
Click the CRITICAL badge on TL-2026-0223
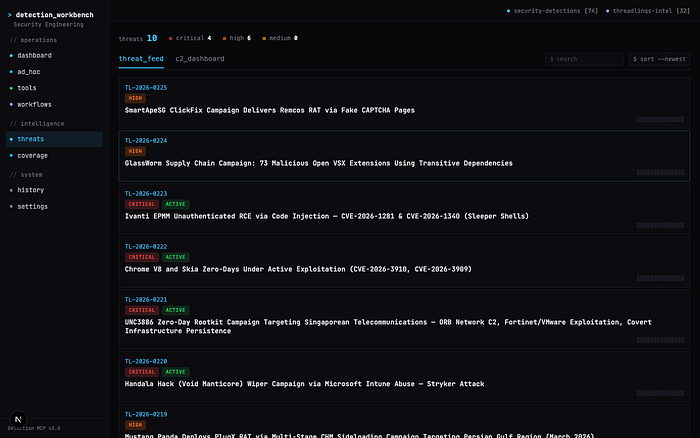click(142, 204)
